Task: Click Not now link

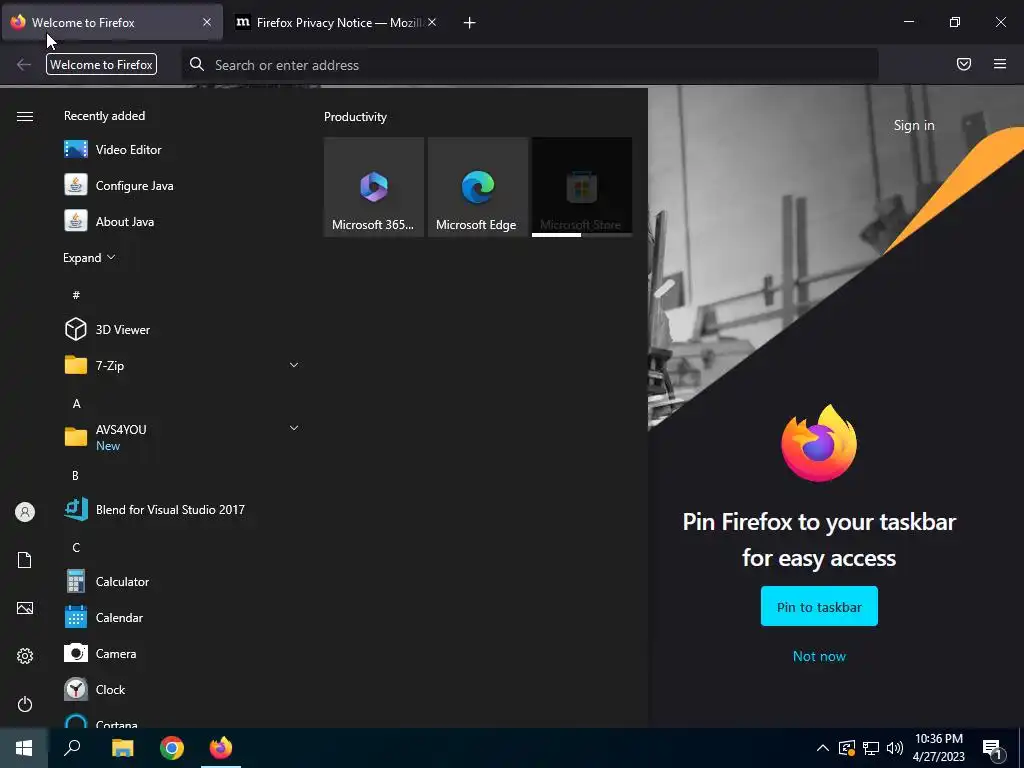Action: click(819, 656)
